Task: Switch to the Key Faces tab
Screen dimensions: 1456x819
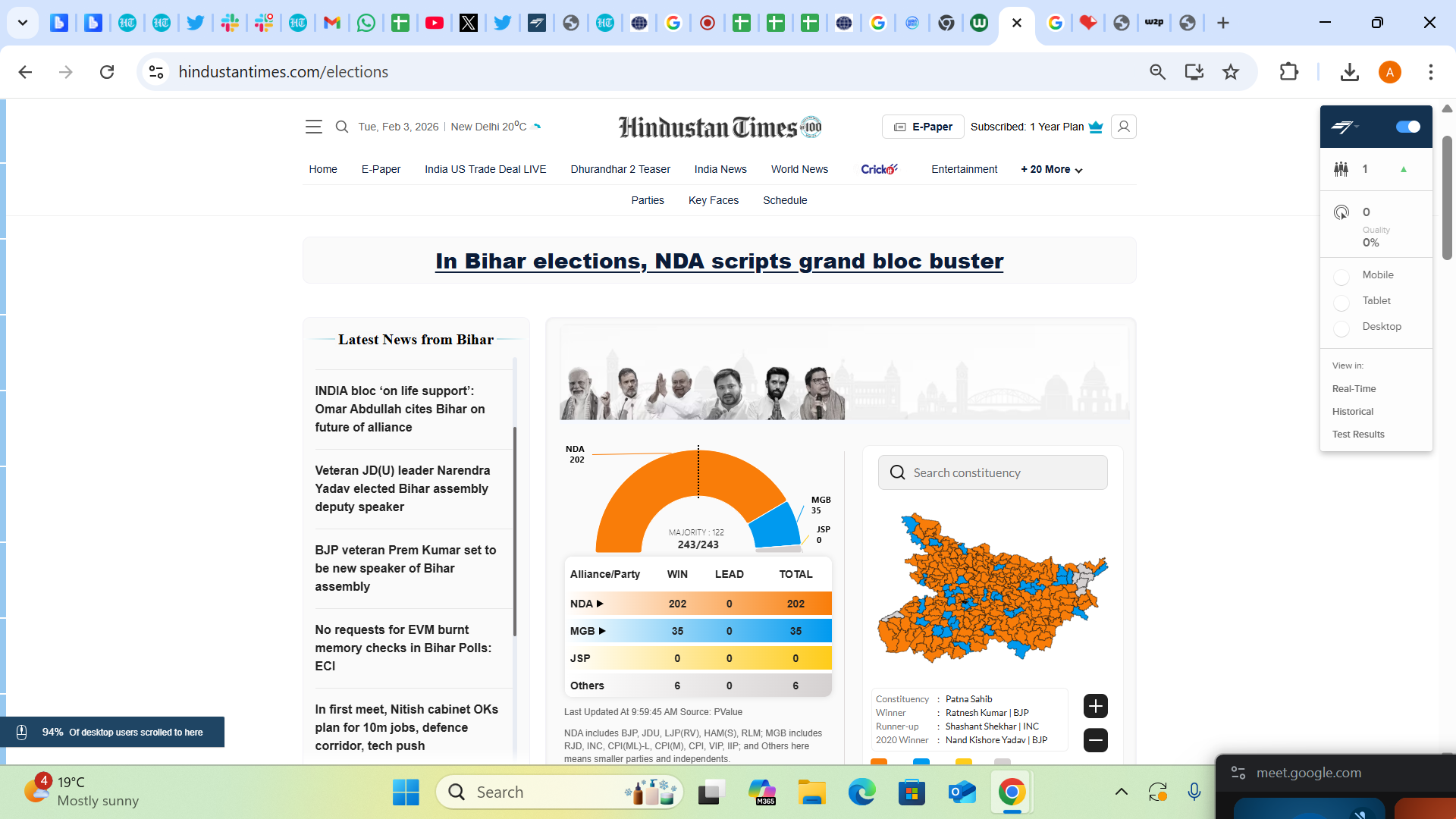Action: point(713,200)
